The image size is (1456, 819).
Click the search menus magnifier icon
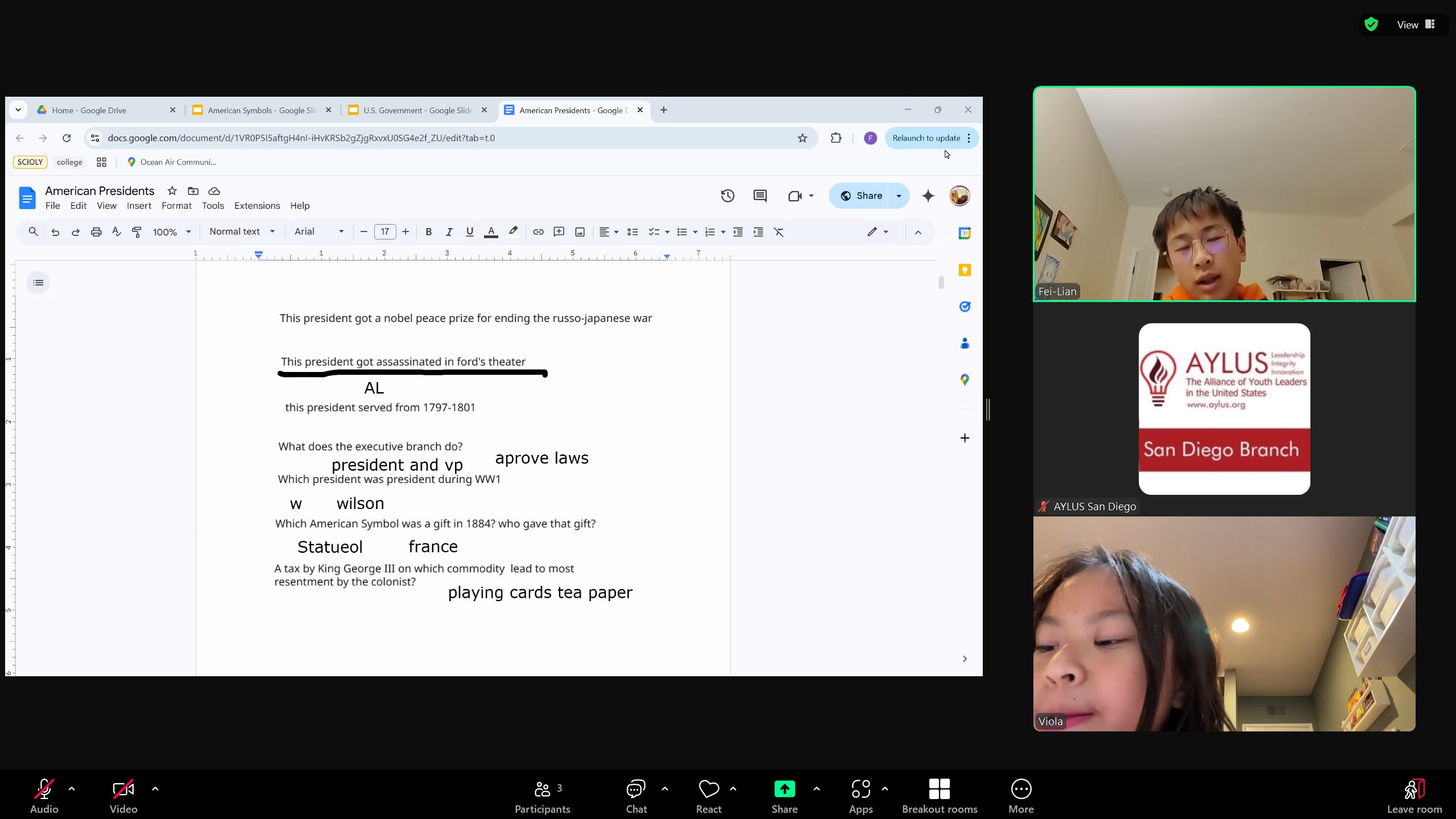pos(33,232)
